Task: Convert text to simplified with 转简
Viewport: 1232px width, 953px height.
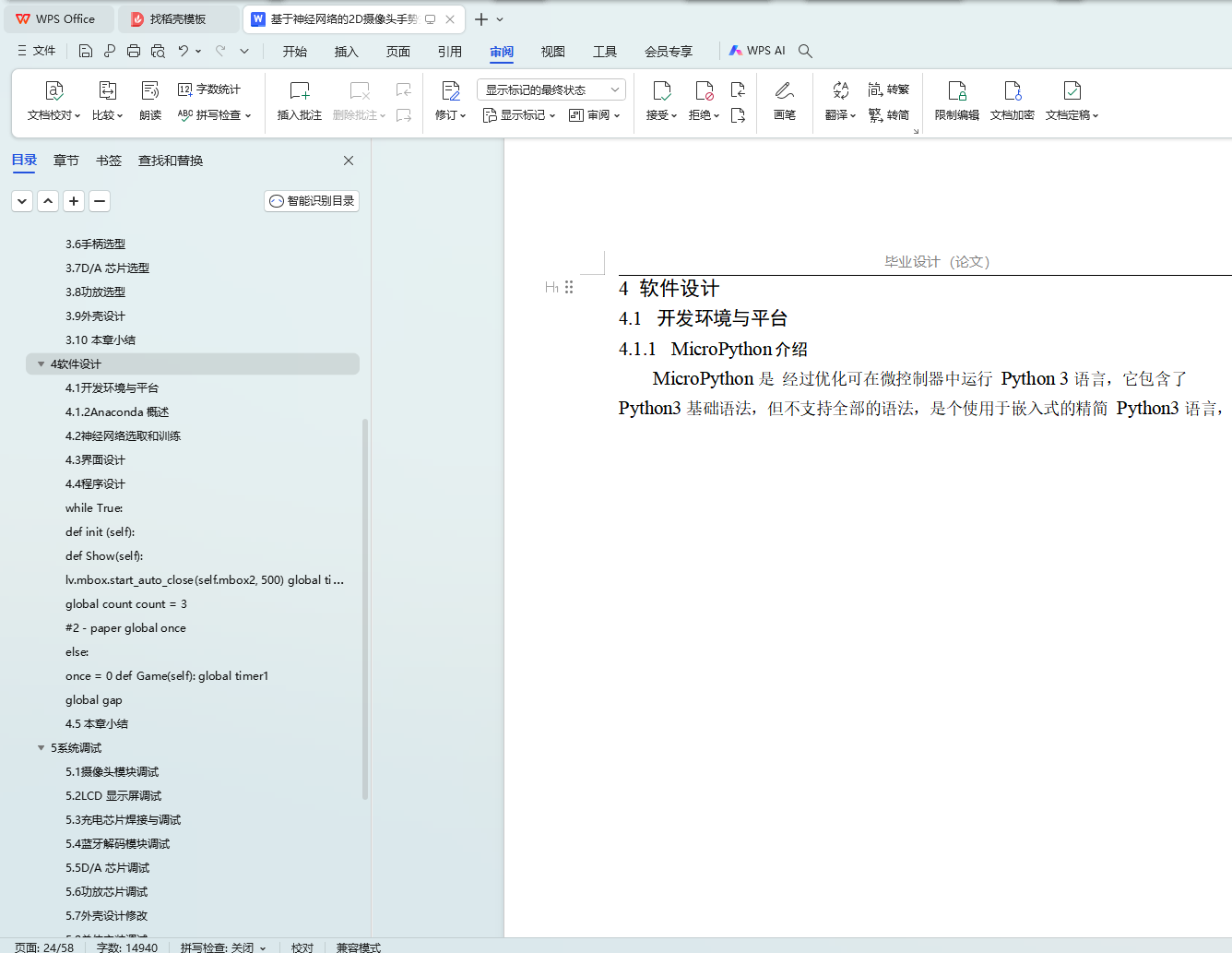Action: 889,115
